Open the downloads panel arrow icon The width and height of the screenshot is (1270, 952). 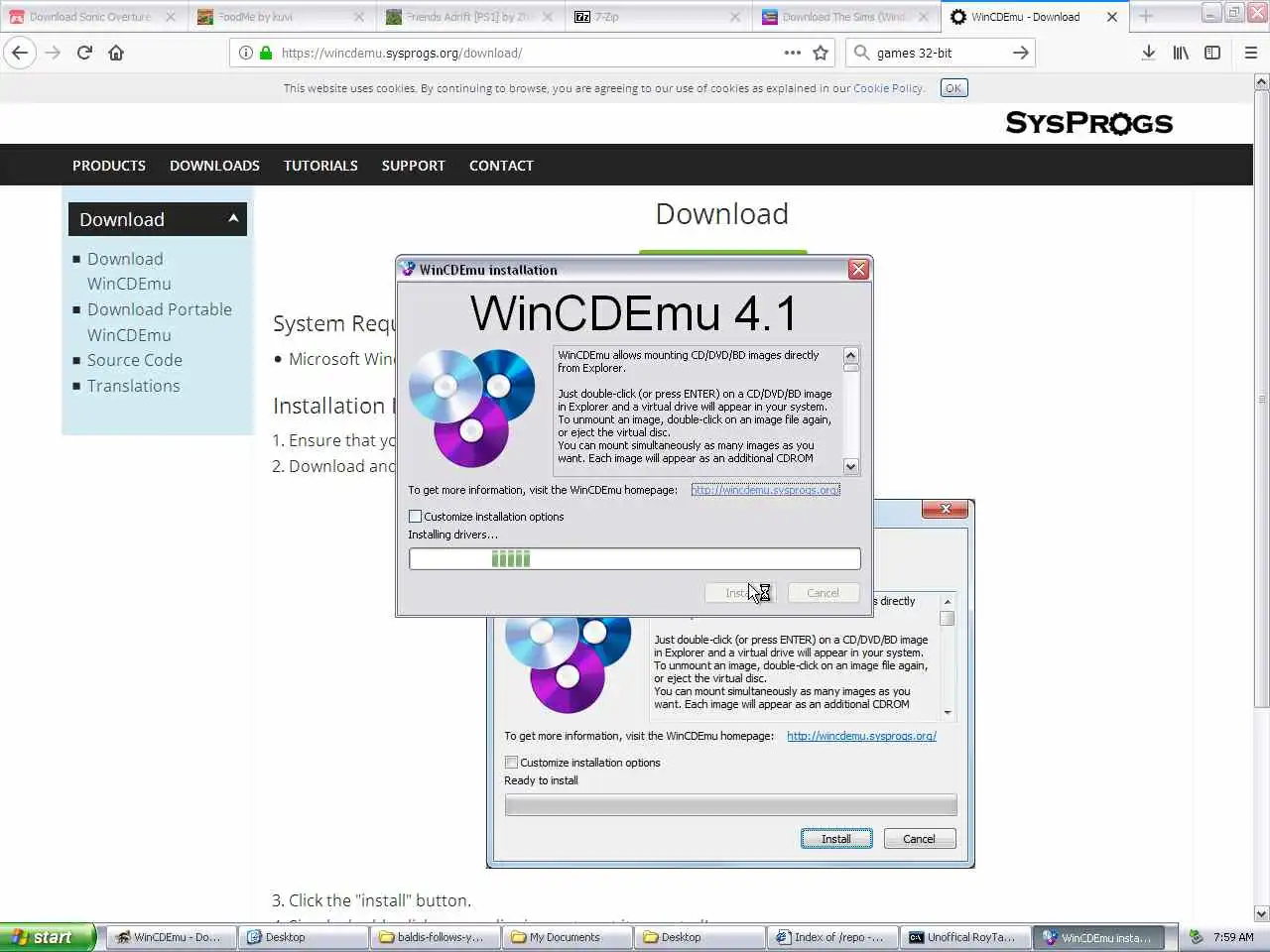(1148, 53)
